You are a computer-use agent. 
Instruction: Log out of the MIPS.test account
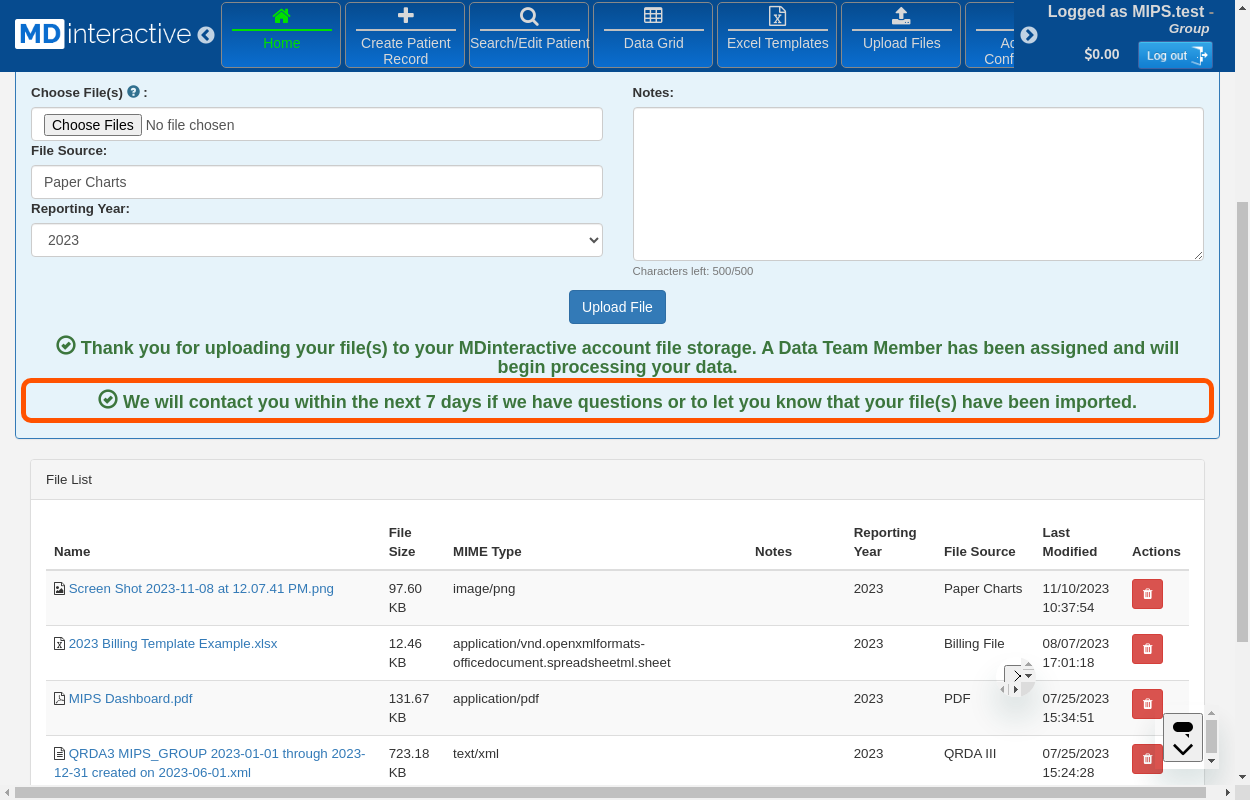[1174, 55]
